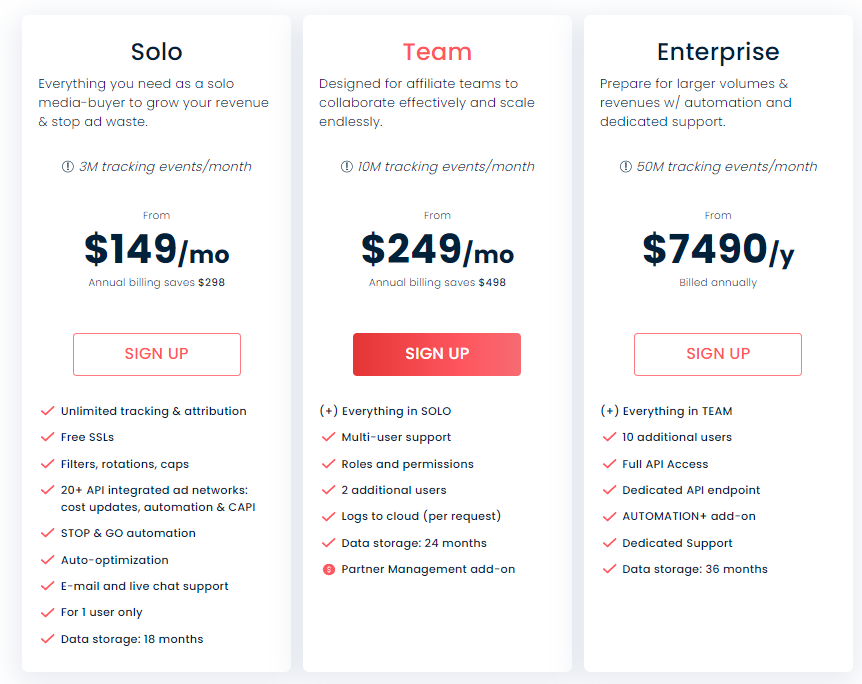This screenshot has height=684, width=862.
Task: Click the $249/mo Team price
Action: 438,249
